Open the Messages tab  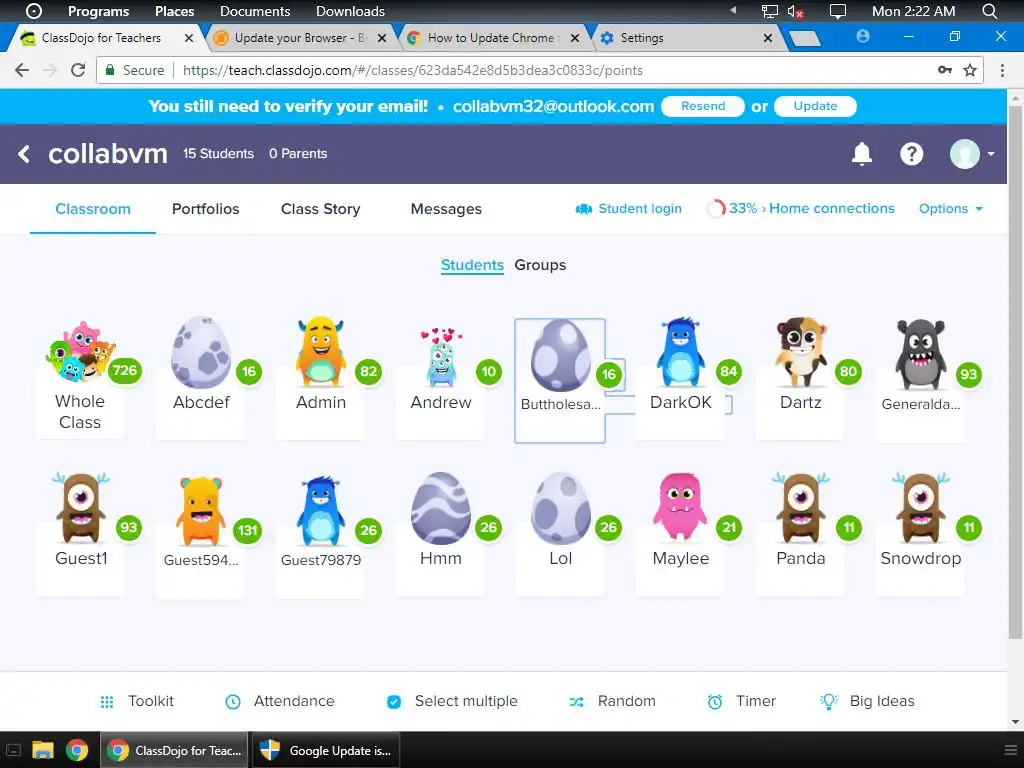[446, 209]
